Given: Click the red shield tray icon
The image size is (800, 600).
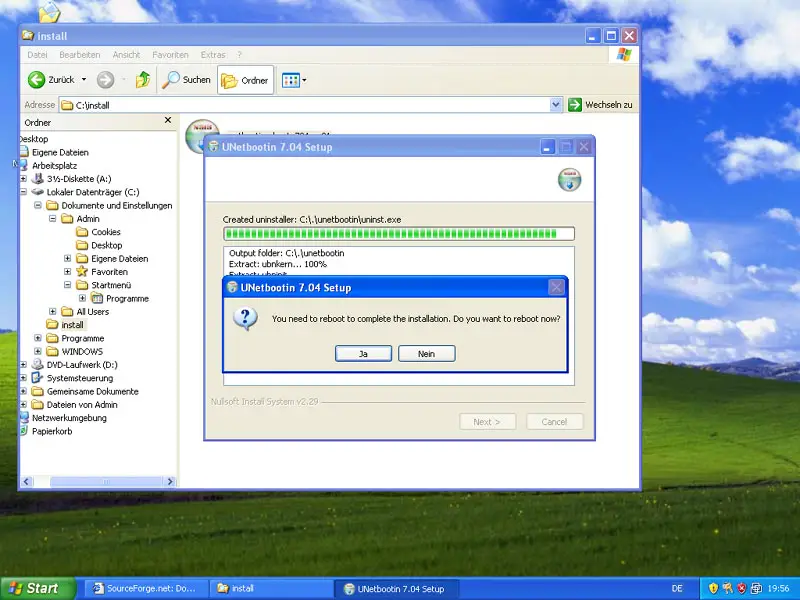Looking at the screenshot, I should 742,589.
